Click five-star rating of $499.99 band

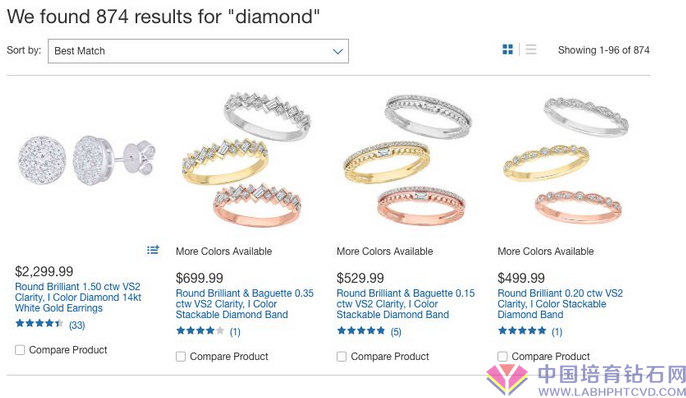[x=522, y=331]
